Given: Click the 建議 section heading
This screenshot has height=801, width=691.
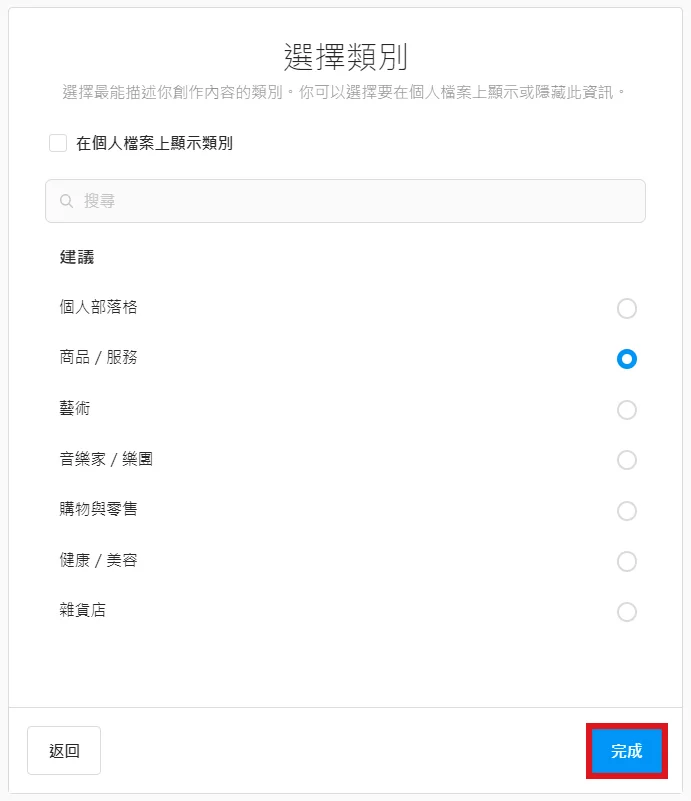Looking at the screenshot, I should point(77,257).
